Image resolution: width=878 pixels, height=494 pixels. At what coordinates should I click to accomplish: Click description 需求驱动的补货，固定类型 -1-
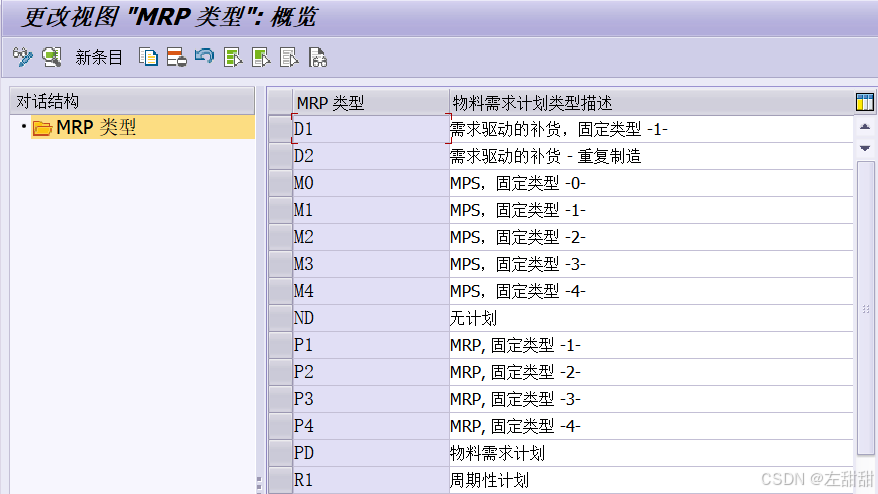651,129
